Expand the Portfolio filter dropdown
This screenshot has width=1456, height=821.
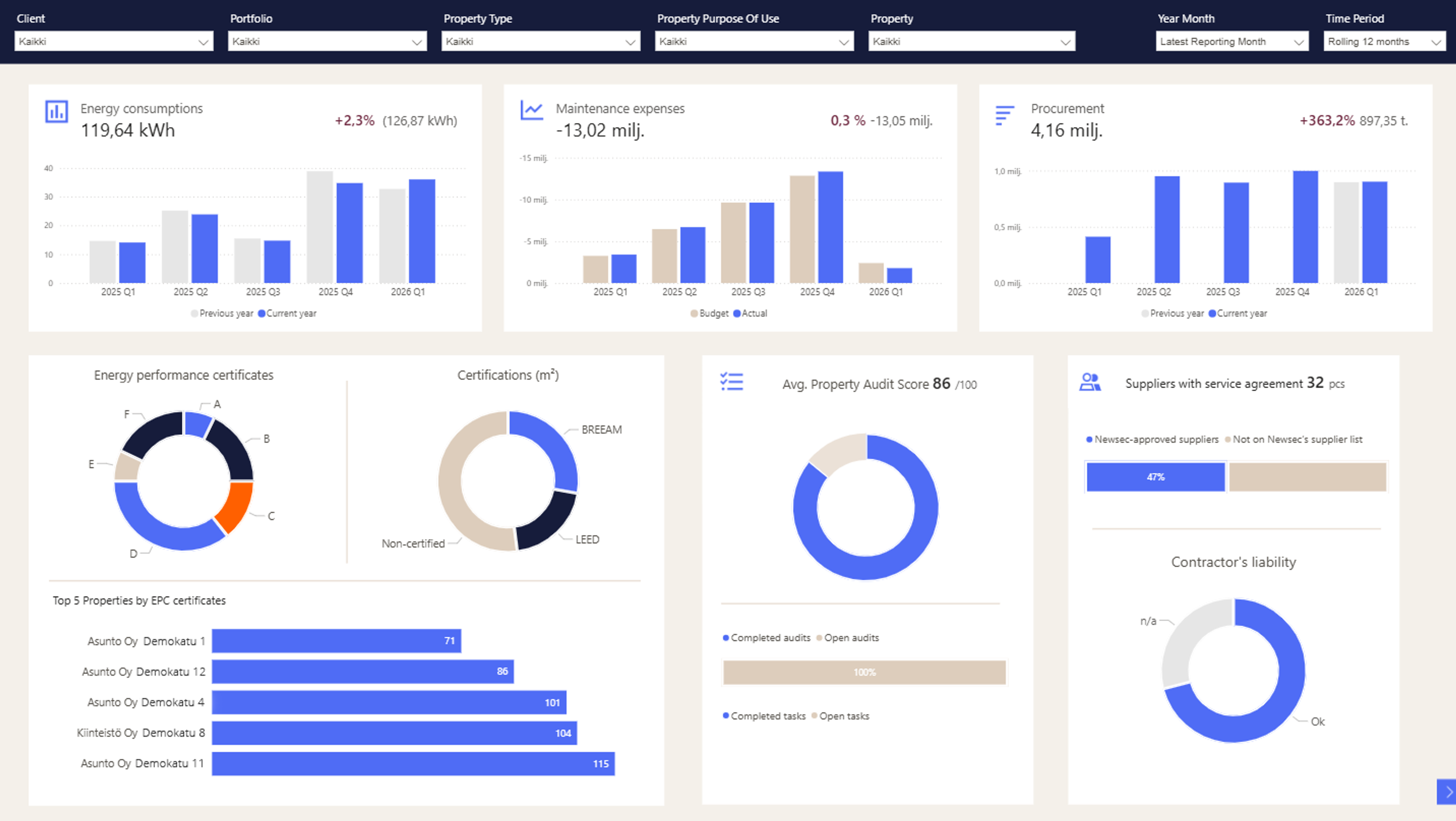(x=327, y=41)
